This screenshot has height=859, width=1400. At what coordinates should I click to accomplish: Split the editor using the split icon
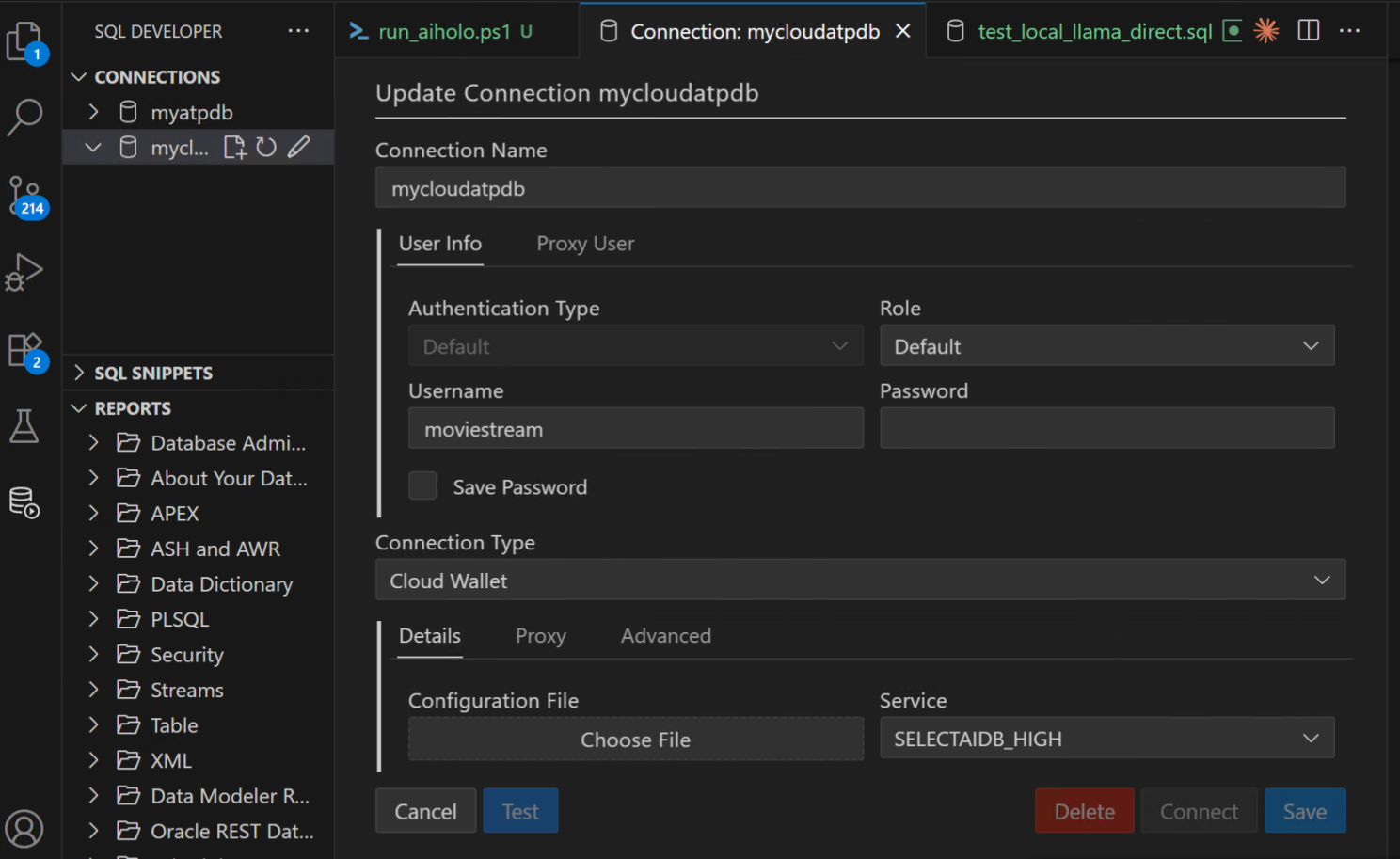[x=1308, y=30]
